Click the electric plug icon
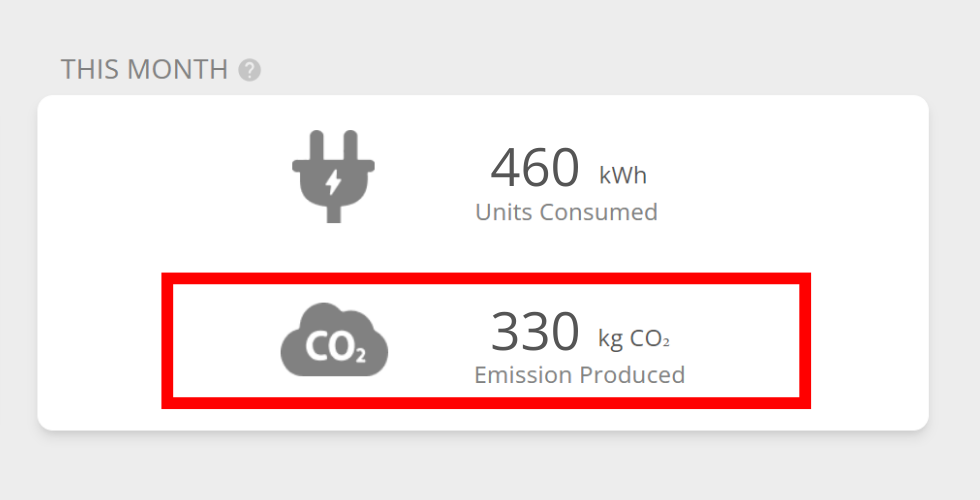 click(x=334, y=177)
